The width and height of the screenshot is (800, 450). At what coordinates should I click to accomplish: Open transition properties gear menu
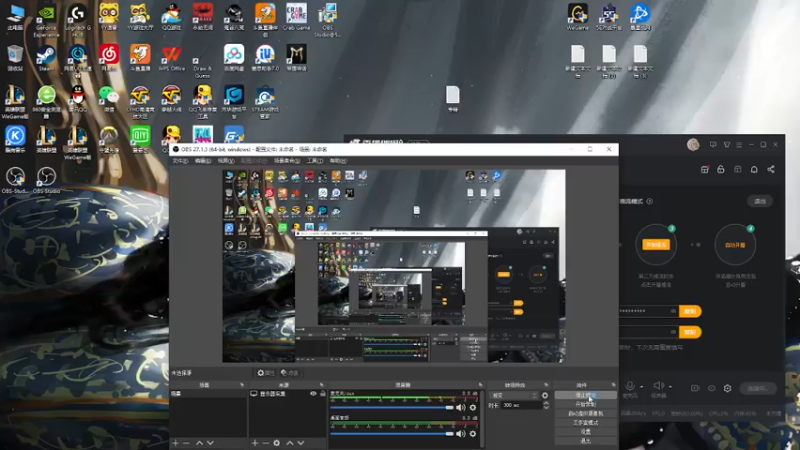[545, 395]
